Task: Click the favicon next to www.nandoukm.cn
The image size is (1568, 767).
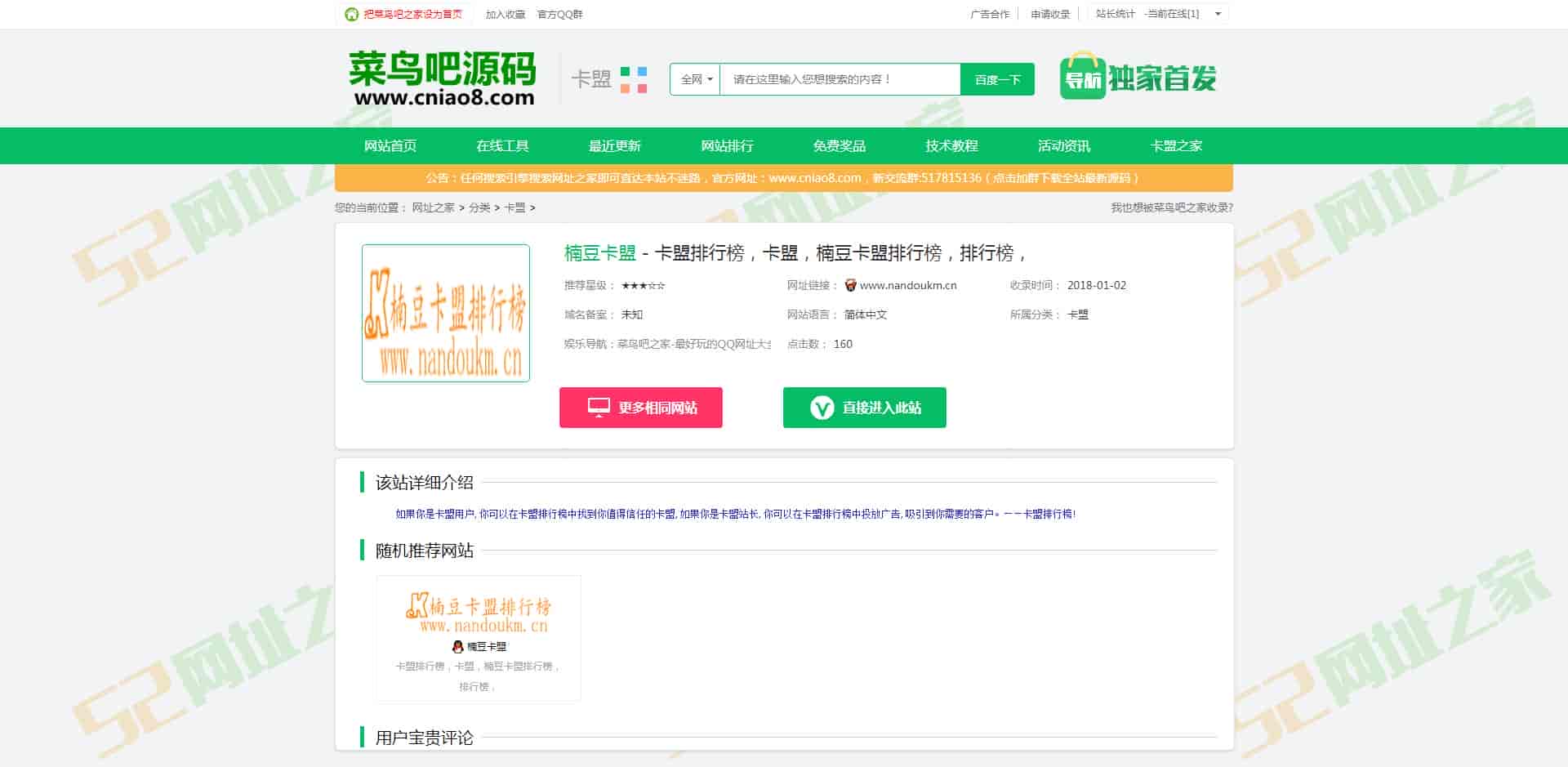Action: tap(850, 285)
